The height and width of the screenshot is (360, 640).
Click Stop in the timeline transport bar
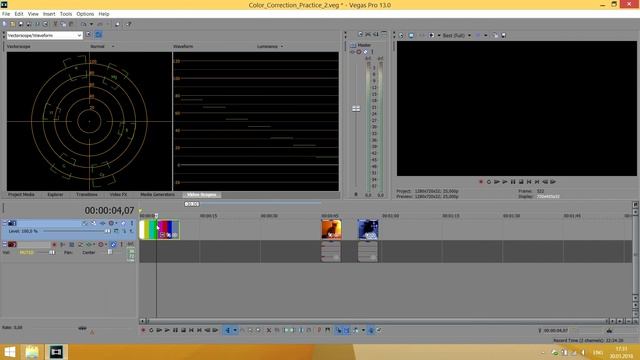(x=183, y=330)
